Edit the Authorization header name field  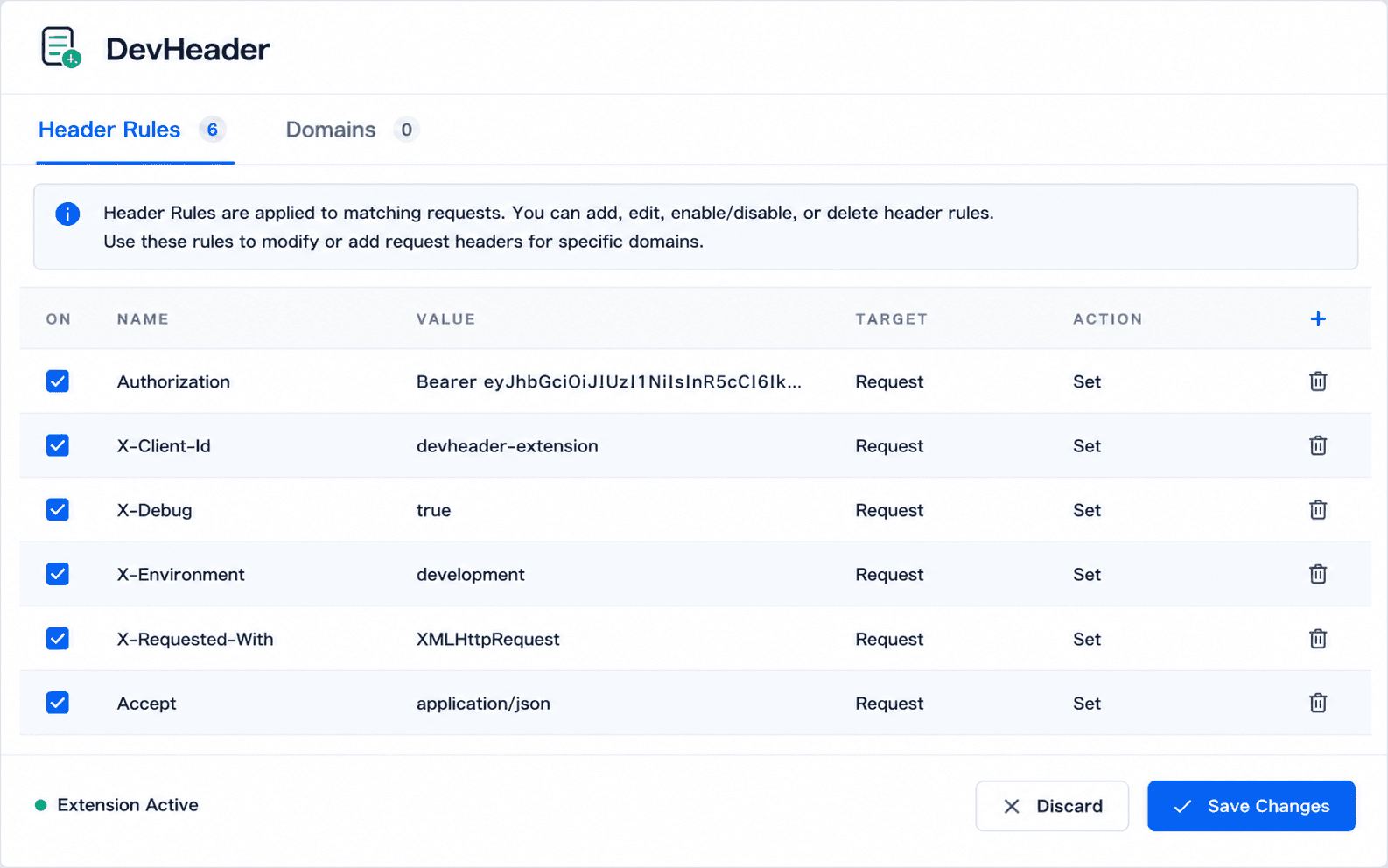pos(173,381)
